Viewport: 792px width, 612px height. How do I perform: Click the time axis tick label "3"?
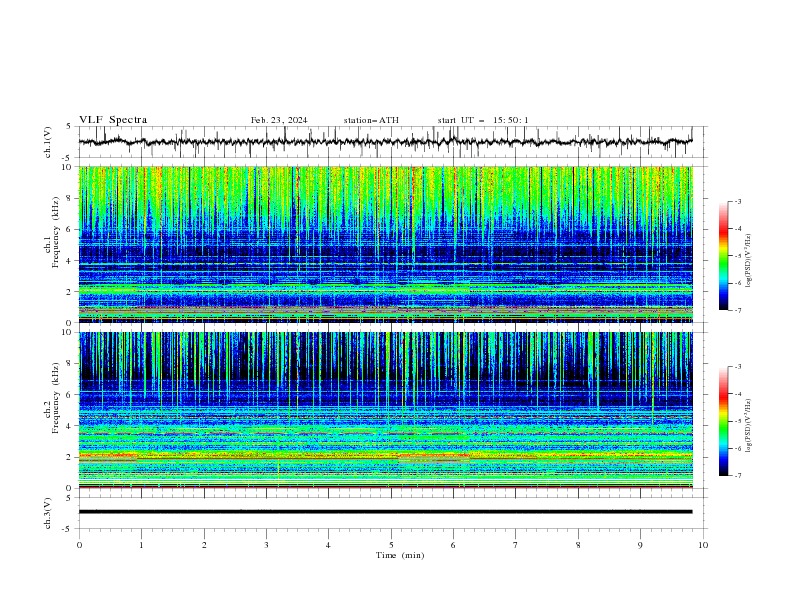coord(266,545)
